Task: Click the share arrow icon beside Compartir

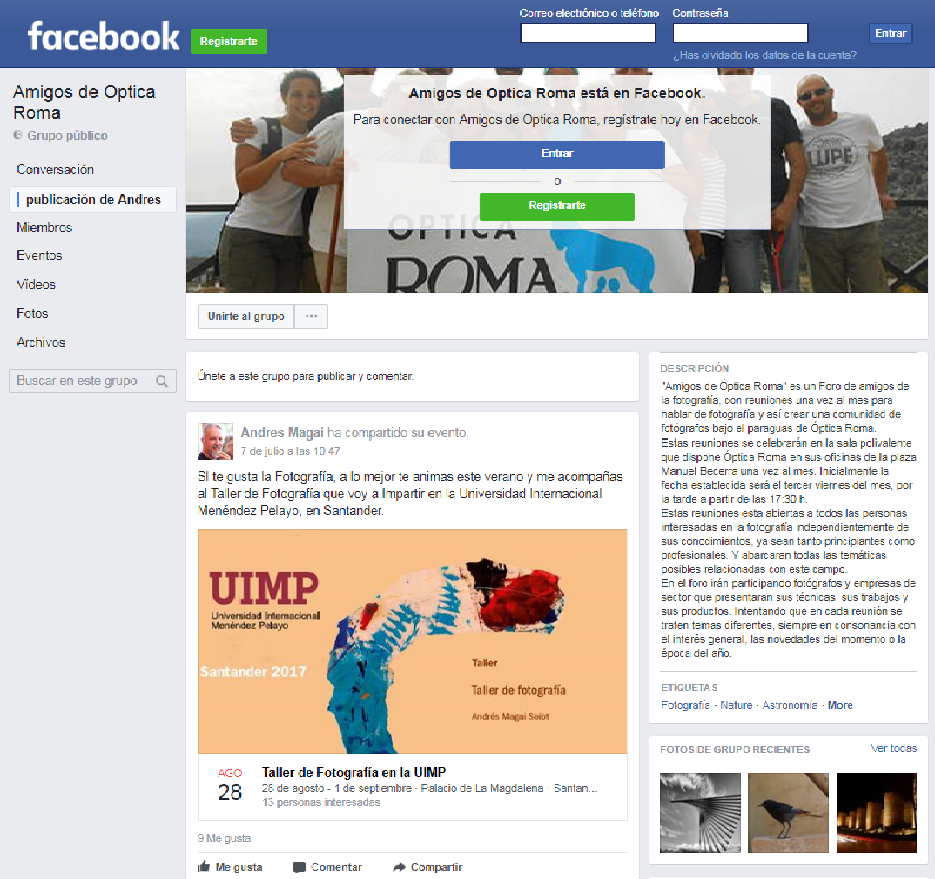Action: [400, 867]
